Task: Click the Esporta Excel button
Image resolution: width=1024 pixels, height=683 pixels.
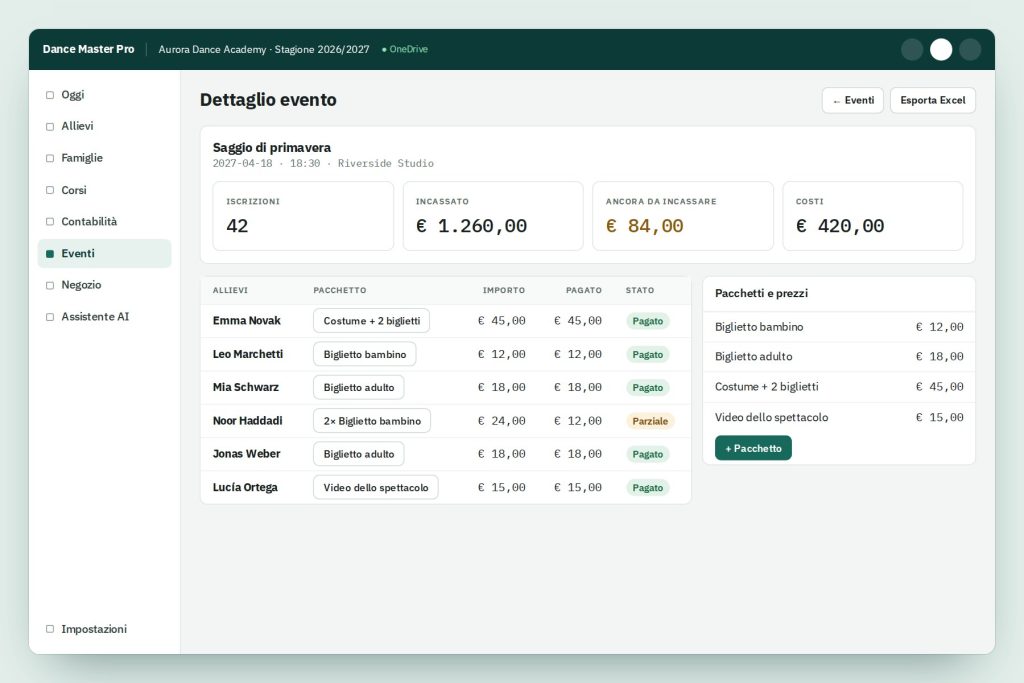Action: [933, 101]
